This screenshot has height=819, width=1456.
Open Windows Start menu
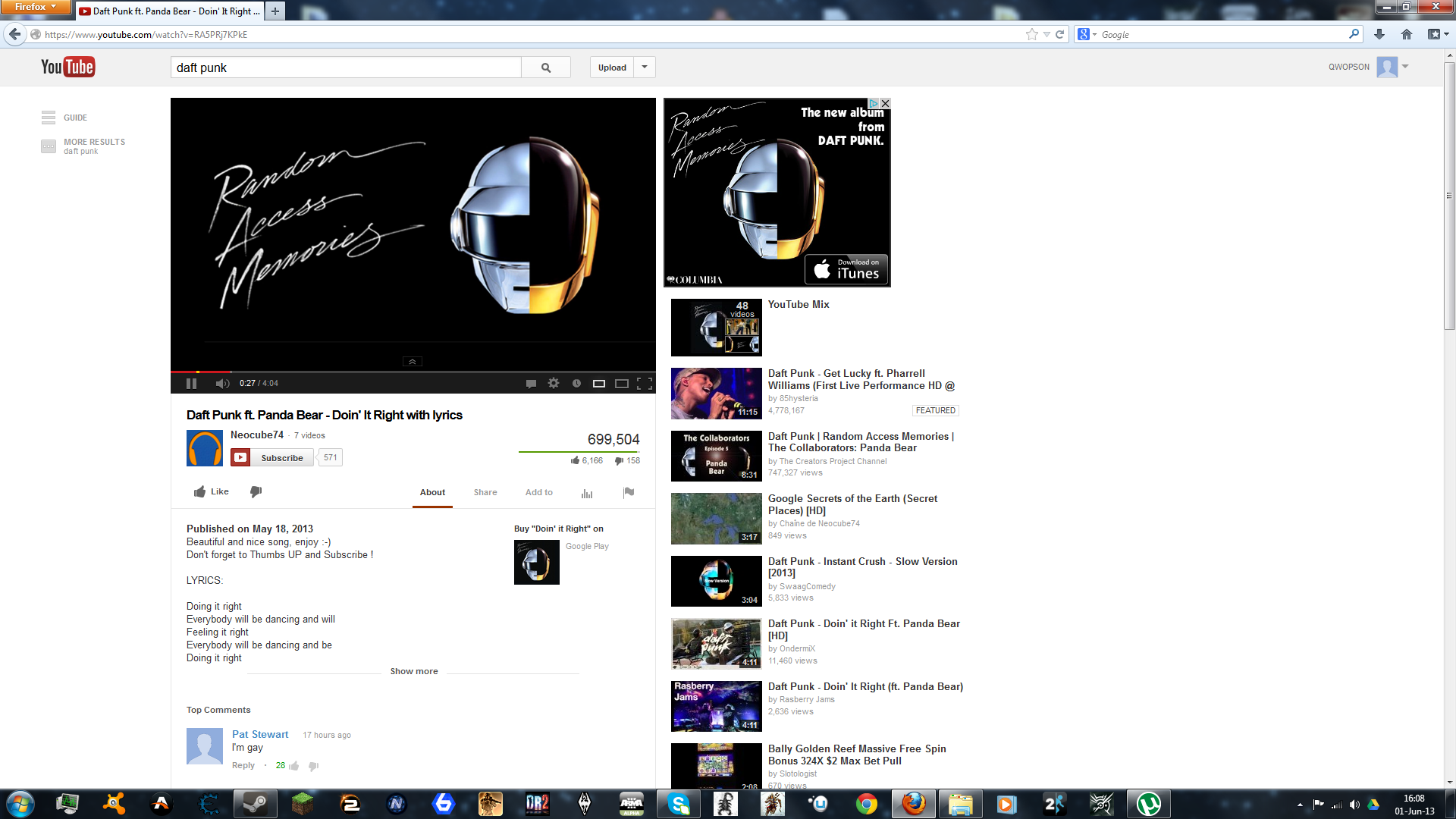(x=20, y=804)
